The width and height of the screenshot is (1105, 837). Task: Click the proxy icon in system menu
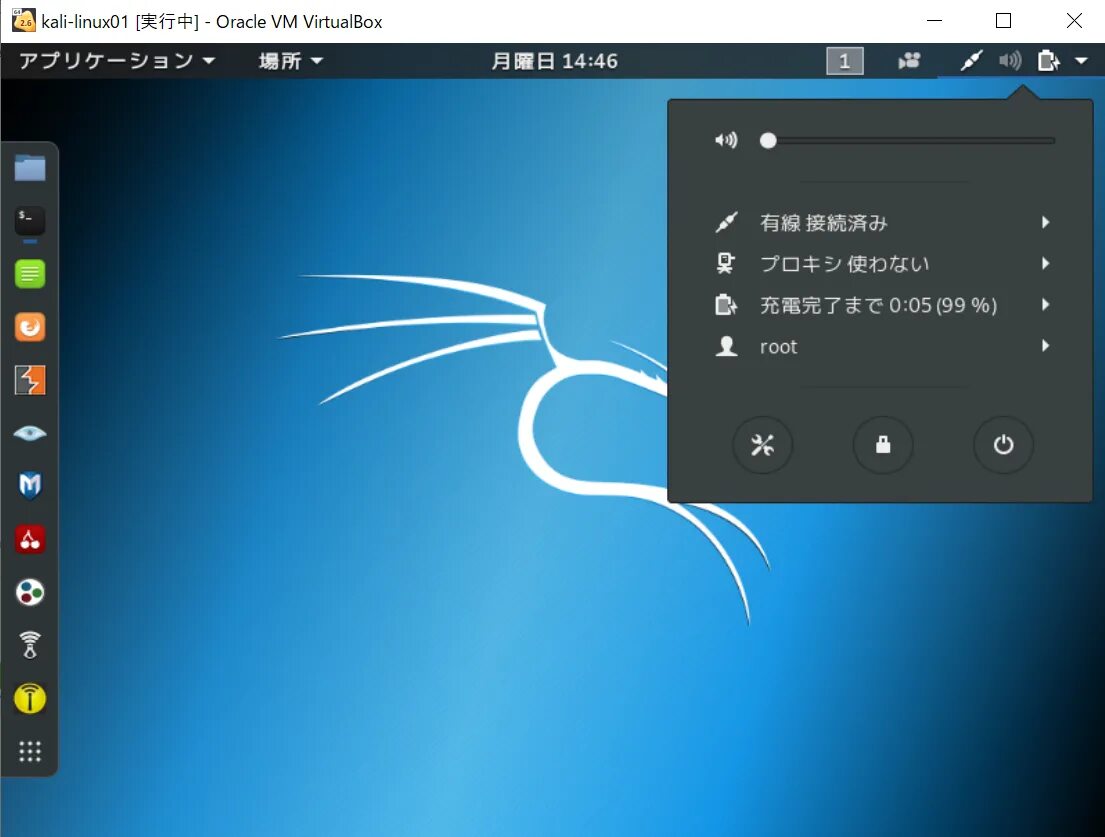pyautogui.click(x=726, y=264)
